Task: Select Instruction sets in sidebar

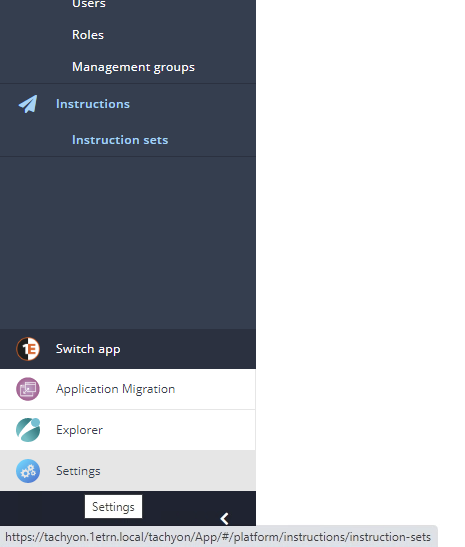Action: (x=120, y=140)
